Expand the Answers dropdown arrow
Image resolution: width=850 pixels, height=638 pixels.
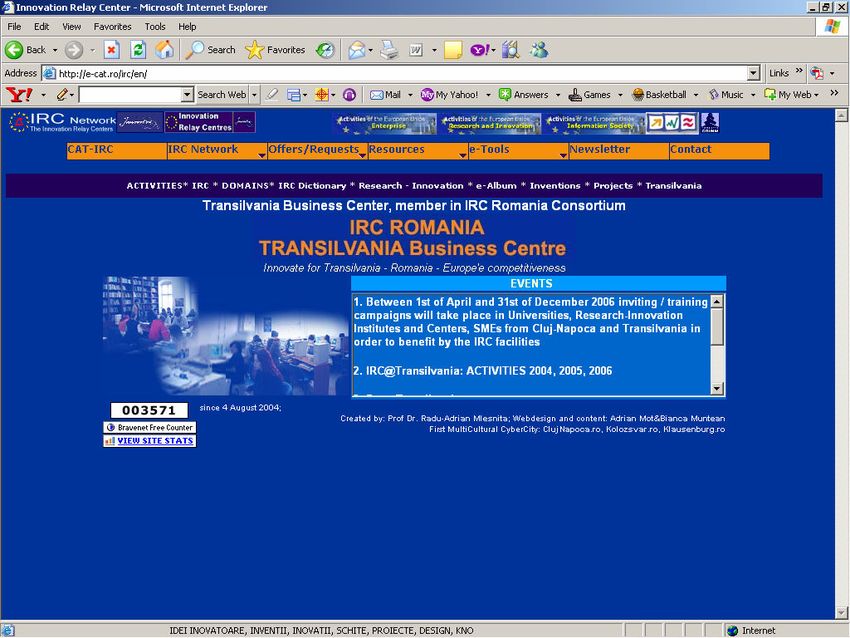tap(558, 95)
